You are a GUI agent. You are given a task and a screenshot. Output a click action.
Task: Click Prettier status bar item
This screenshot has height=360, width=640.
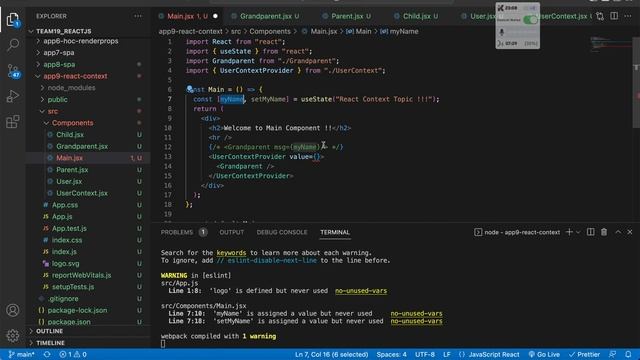(584, 354)
